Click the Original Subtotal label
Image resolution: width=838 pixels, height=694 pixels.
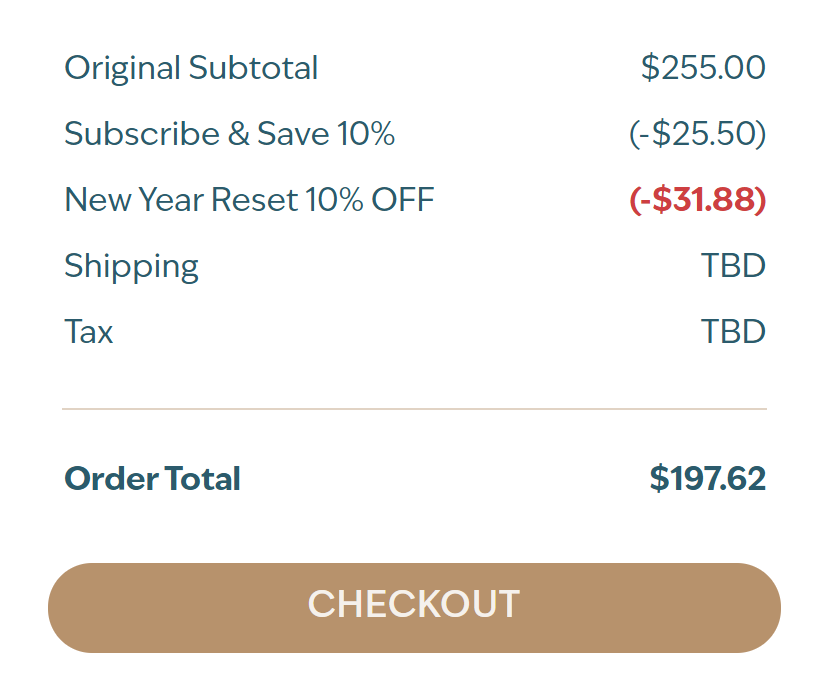pyautogui.click(x=191, y=68)
